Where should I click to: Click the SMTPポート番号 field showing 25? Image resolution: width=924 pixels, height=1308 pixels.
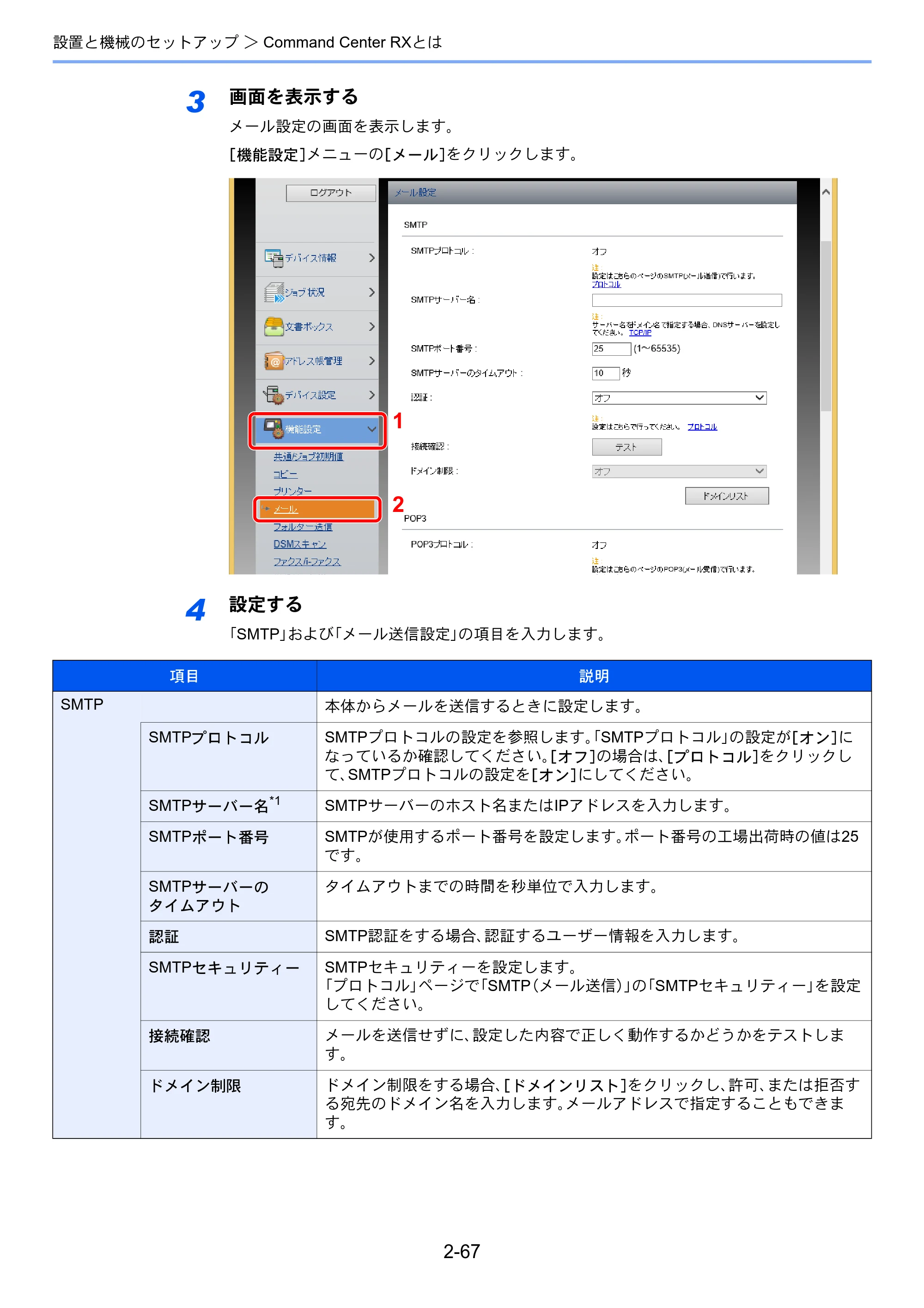pos(611,349)
